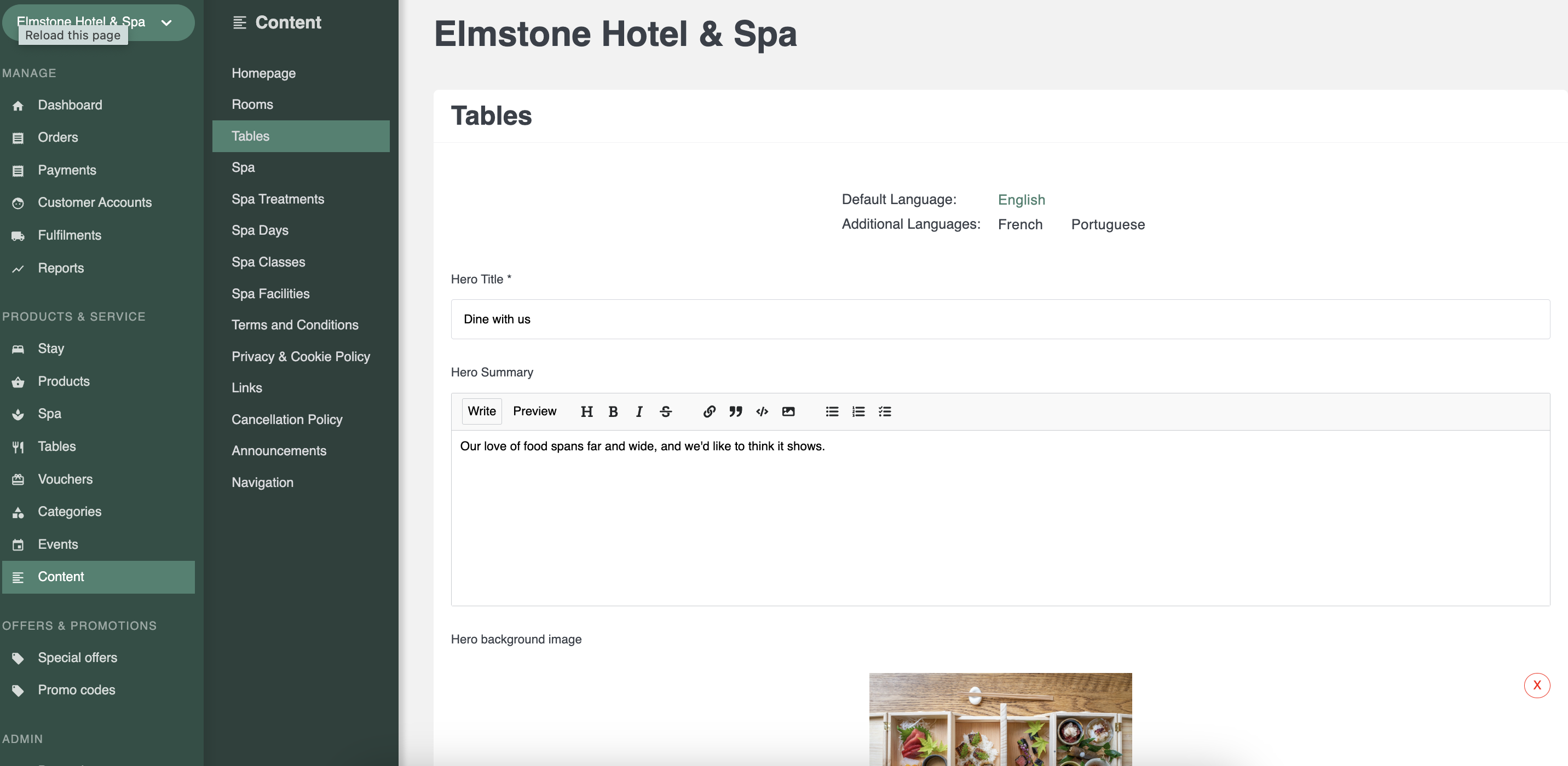Insert an unordered bullet list

pos(832,412)
